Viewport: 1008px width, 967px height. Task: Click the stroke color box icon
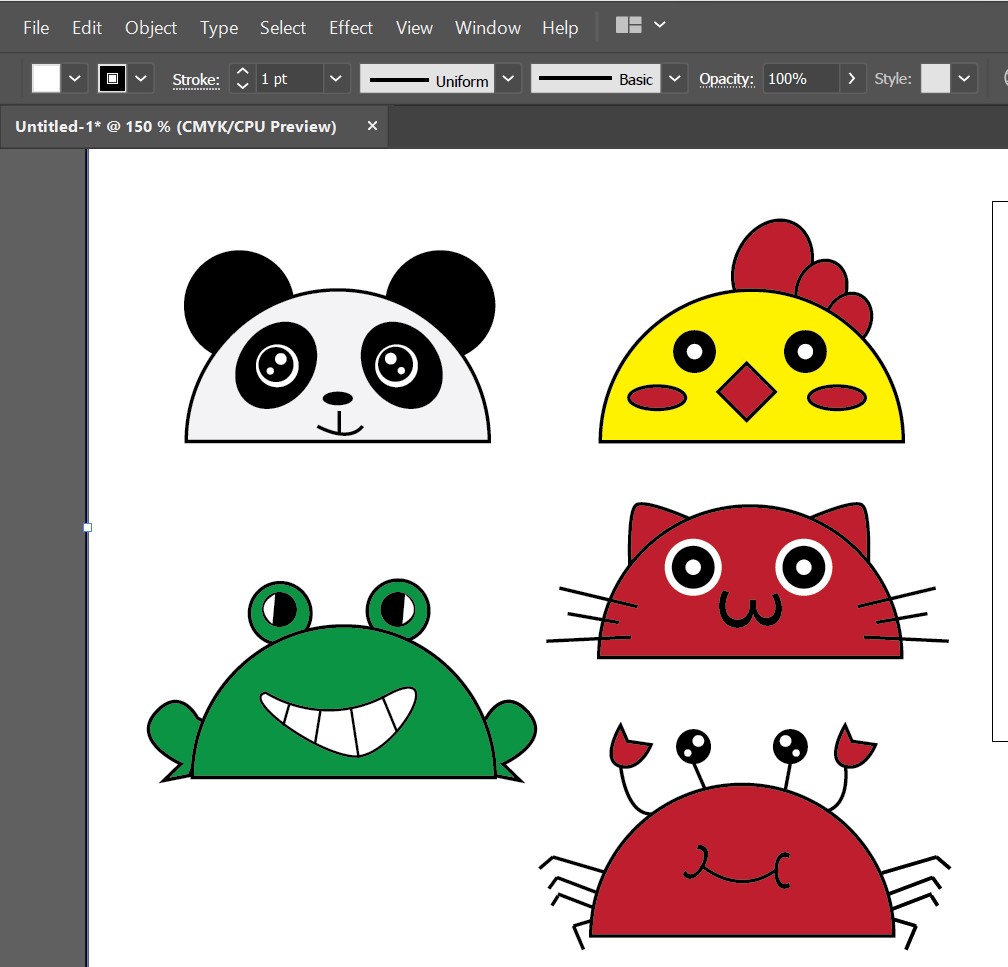[112, 78]
